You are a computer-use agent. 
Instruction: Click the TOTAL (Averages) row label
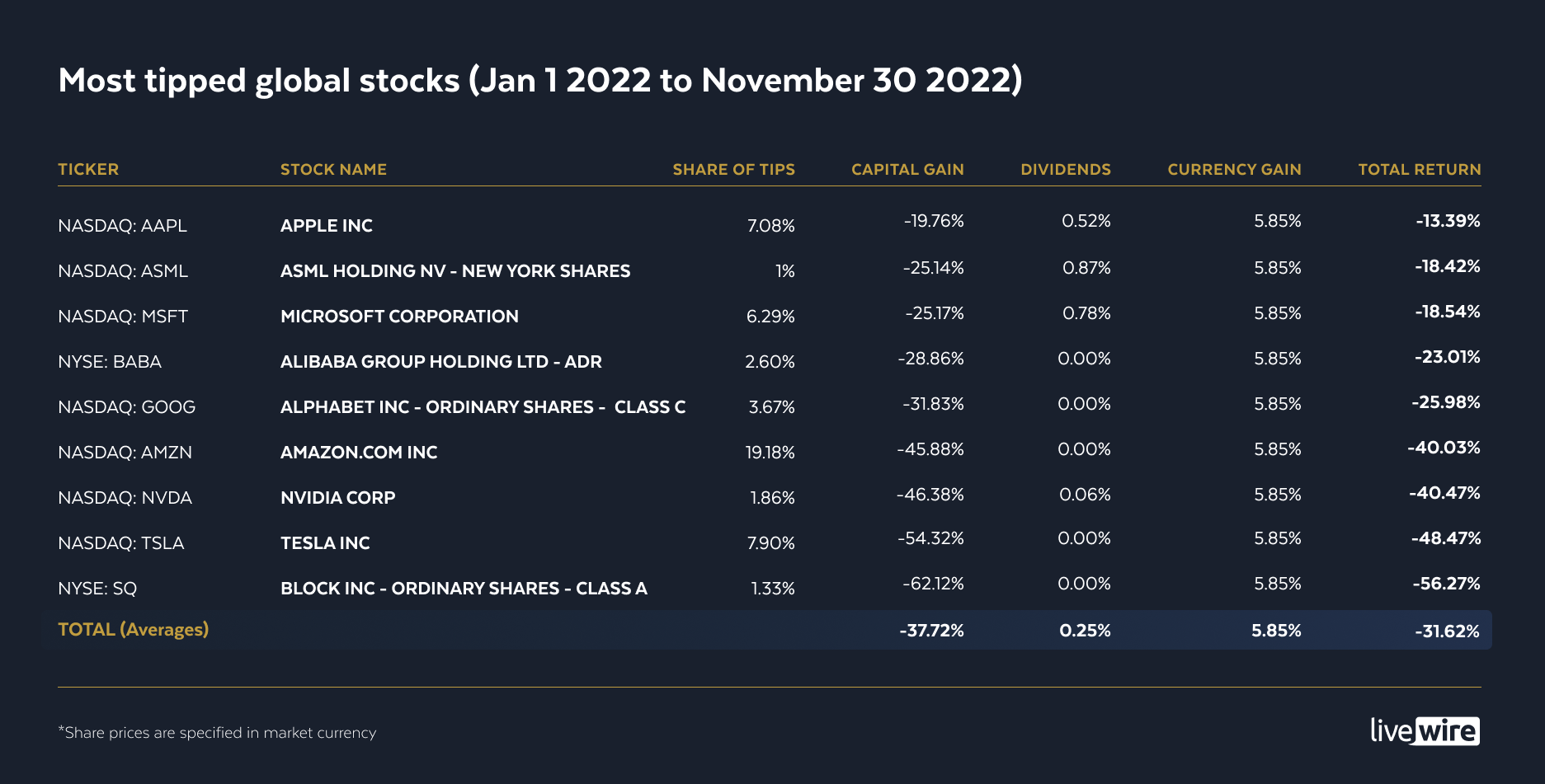(x=133, y=630)
